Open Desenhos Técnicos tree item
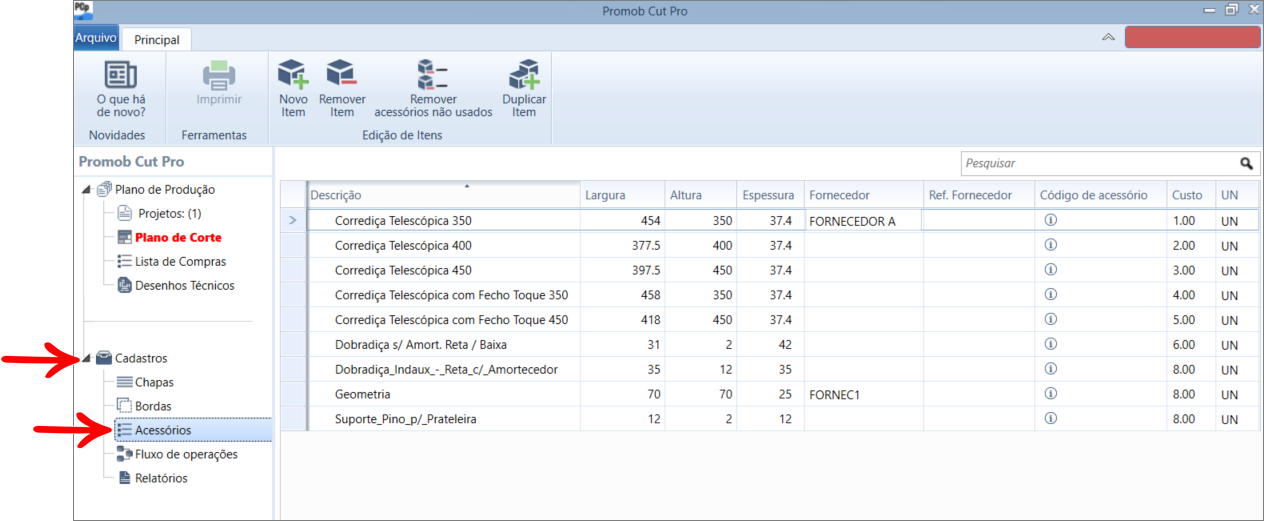This screenshot has height=521, width=1264. (x=185, y=285)
